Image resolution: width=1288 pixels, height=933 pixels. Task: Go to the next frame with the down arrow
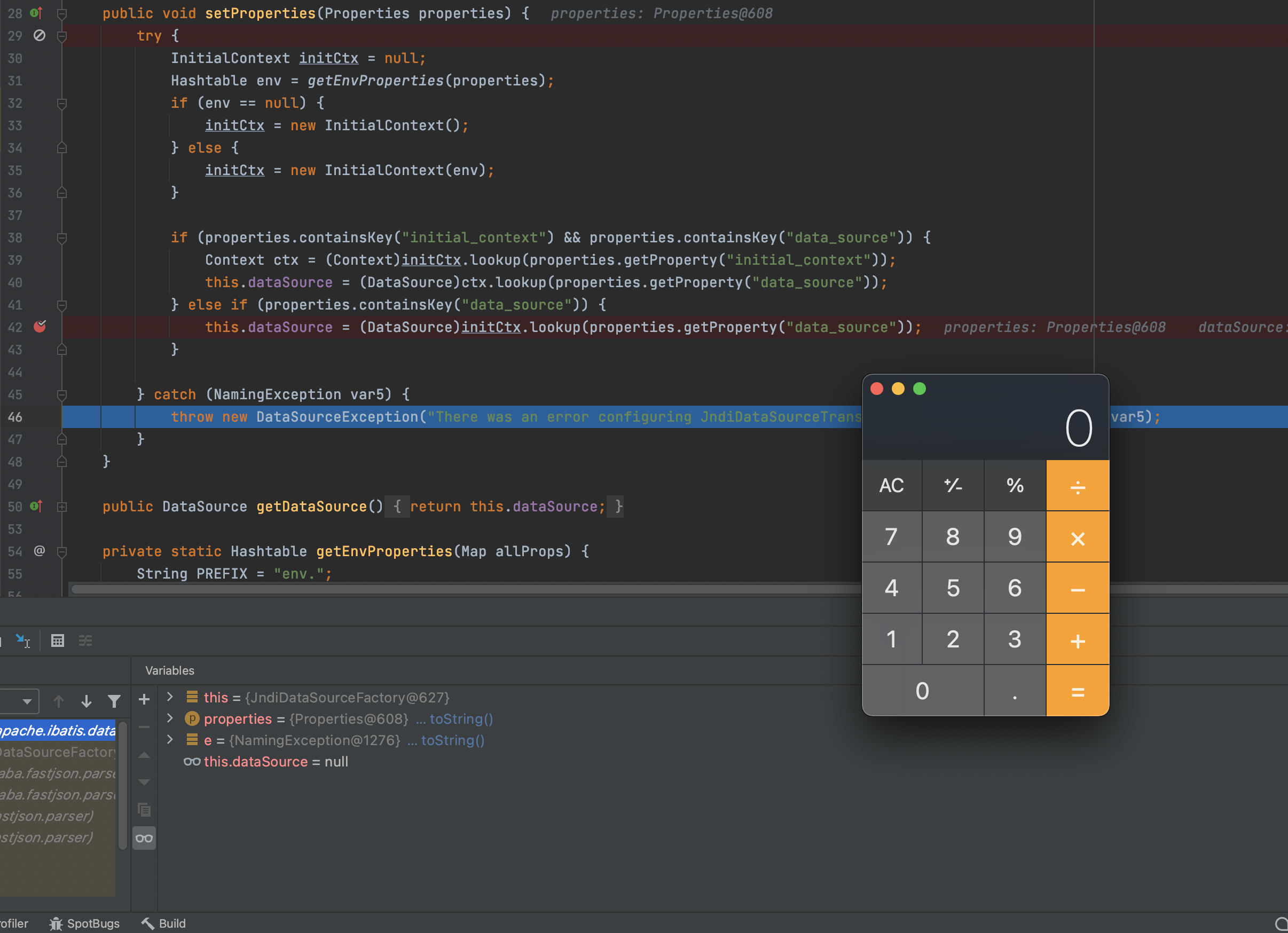point(87,701)
